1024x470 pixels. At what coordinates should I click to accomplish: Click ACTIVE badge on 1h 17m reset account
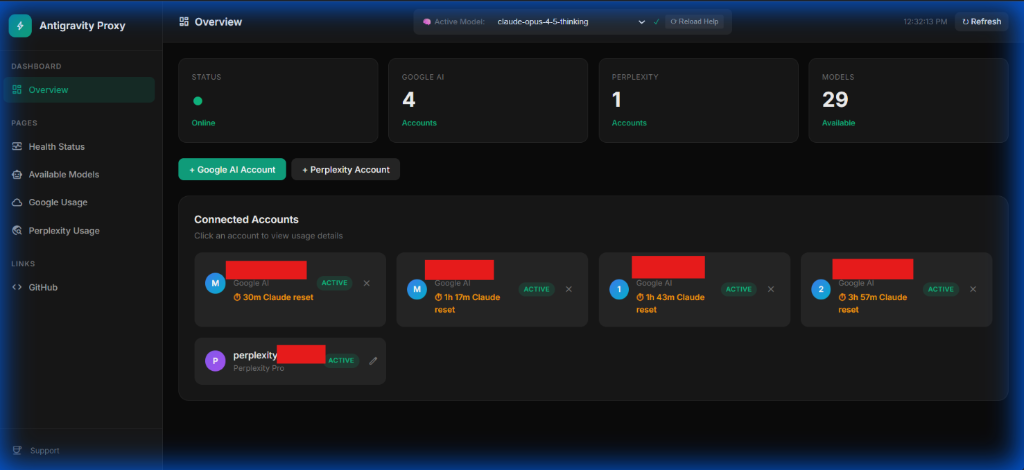pos(536,289)
